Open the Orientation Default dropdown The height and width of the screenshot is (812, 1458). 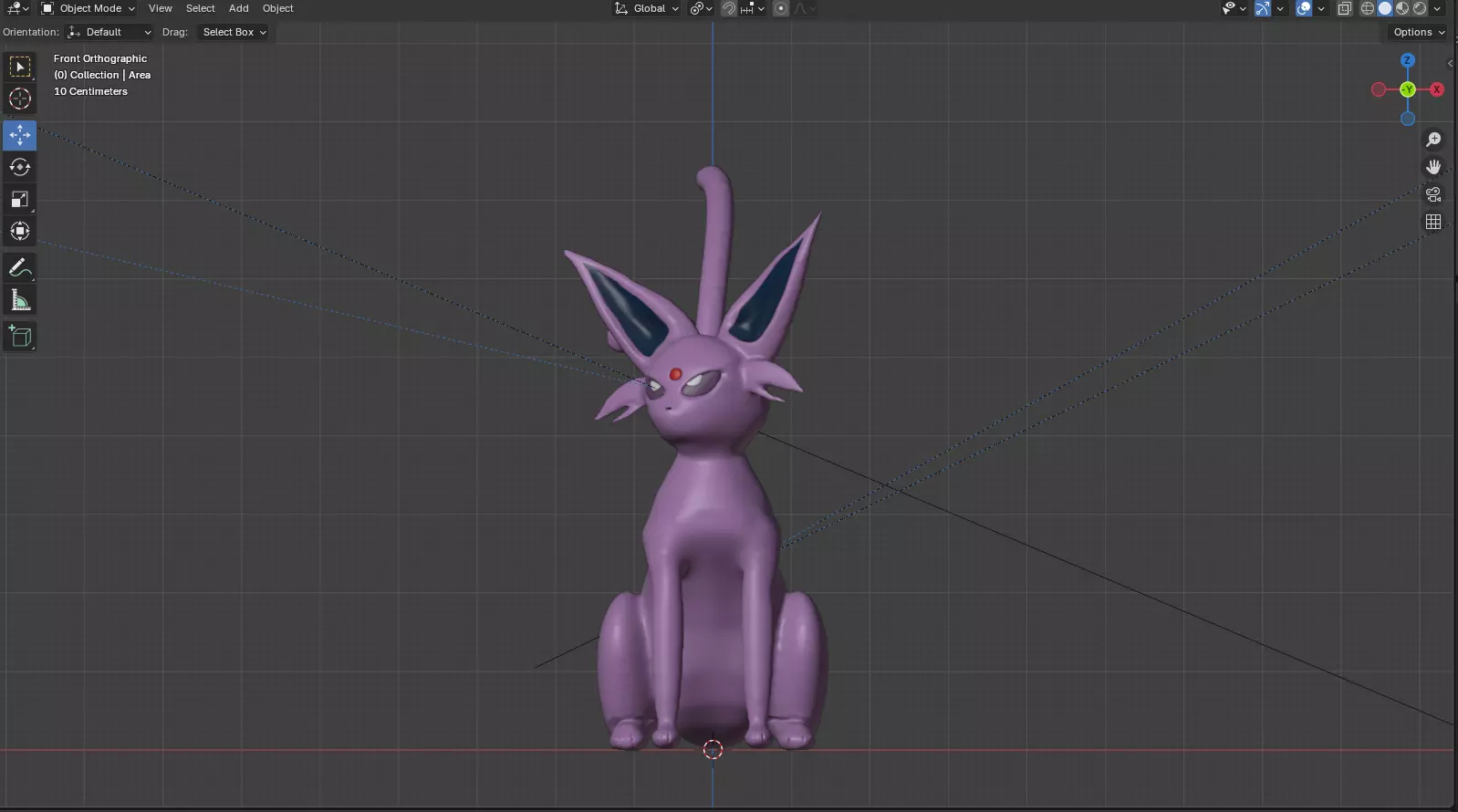coord(109,32)
